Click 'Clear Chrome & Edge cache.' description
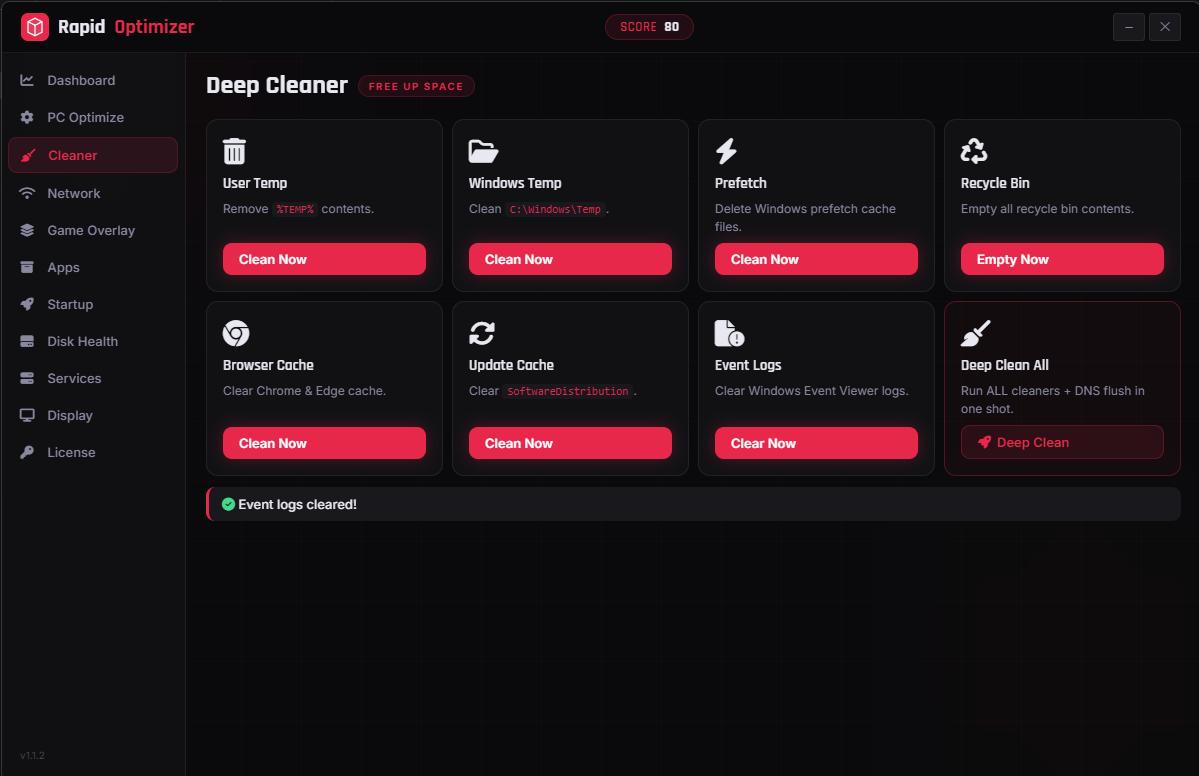1199x776 pixels. coord(304,391)
